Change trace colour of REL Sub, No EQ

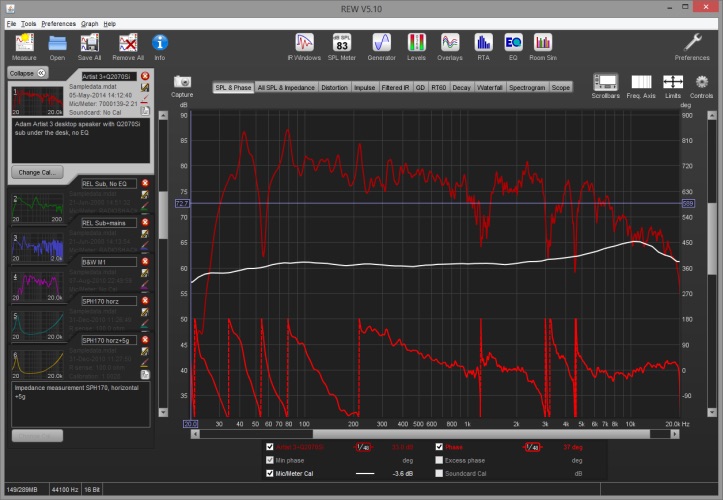click(145, 206)
